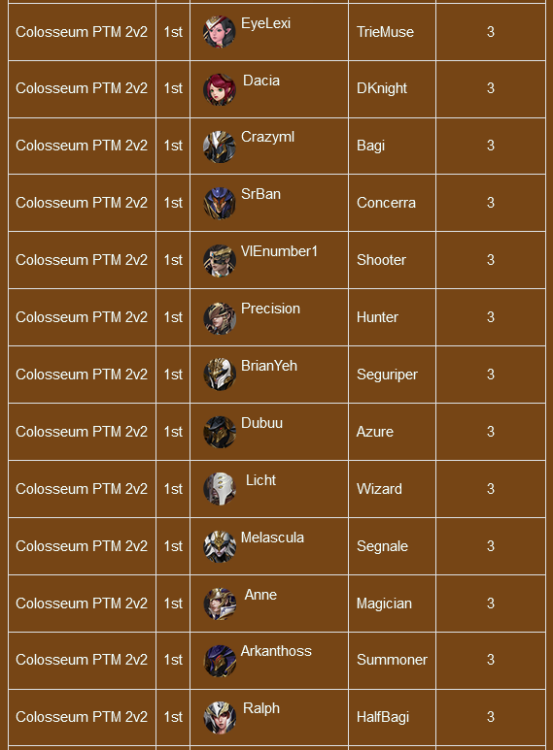Click the score 3 in Dubuu's row
The image size is (553, 750).
[490, 432]
